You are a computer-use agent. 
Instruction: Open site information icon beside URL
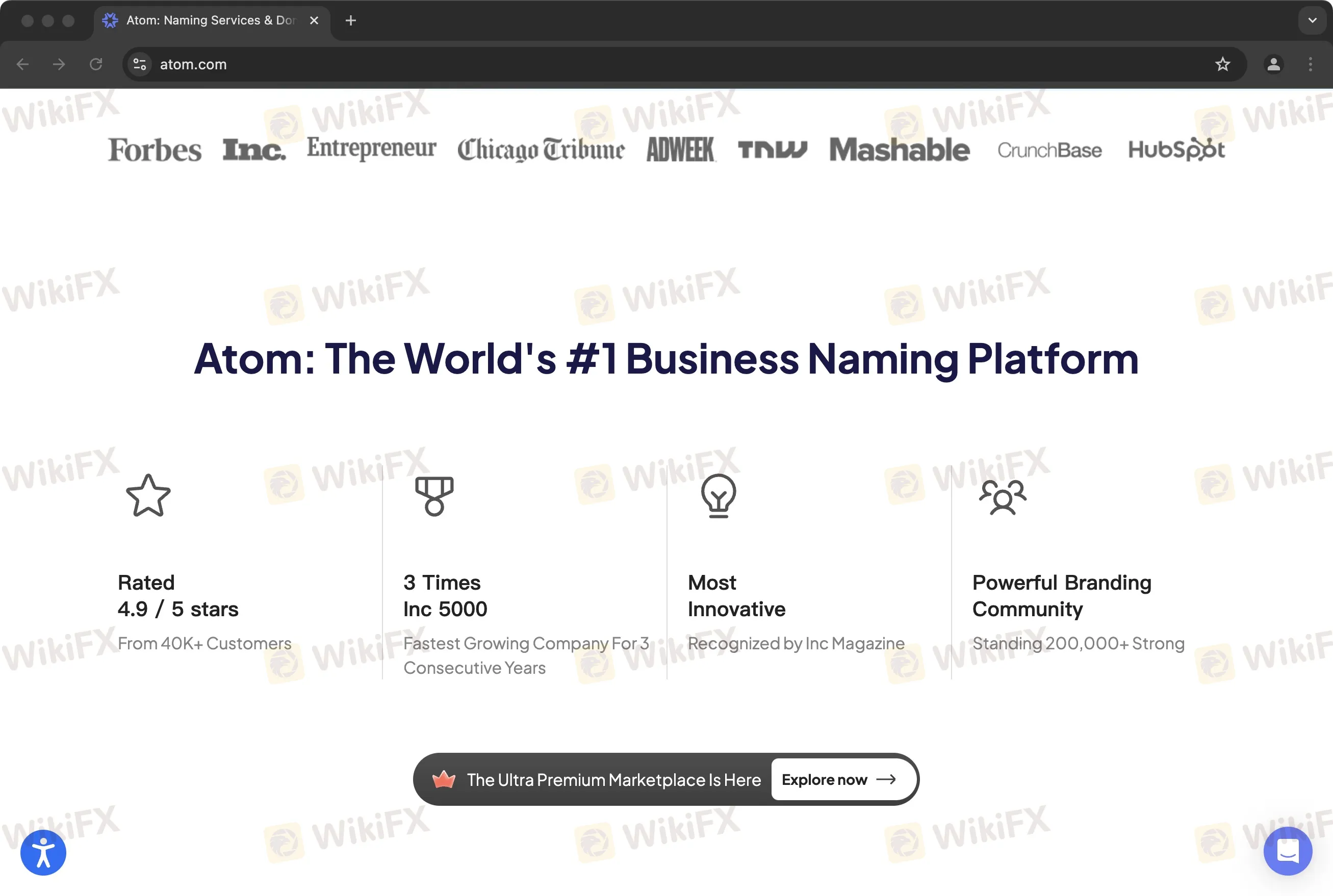coord(140,64)
